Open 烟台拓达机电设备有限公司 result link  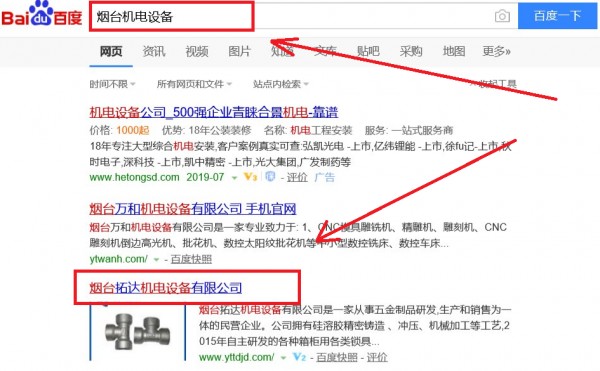coord(166,288)
